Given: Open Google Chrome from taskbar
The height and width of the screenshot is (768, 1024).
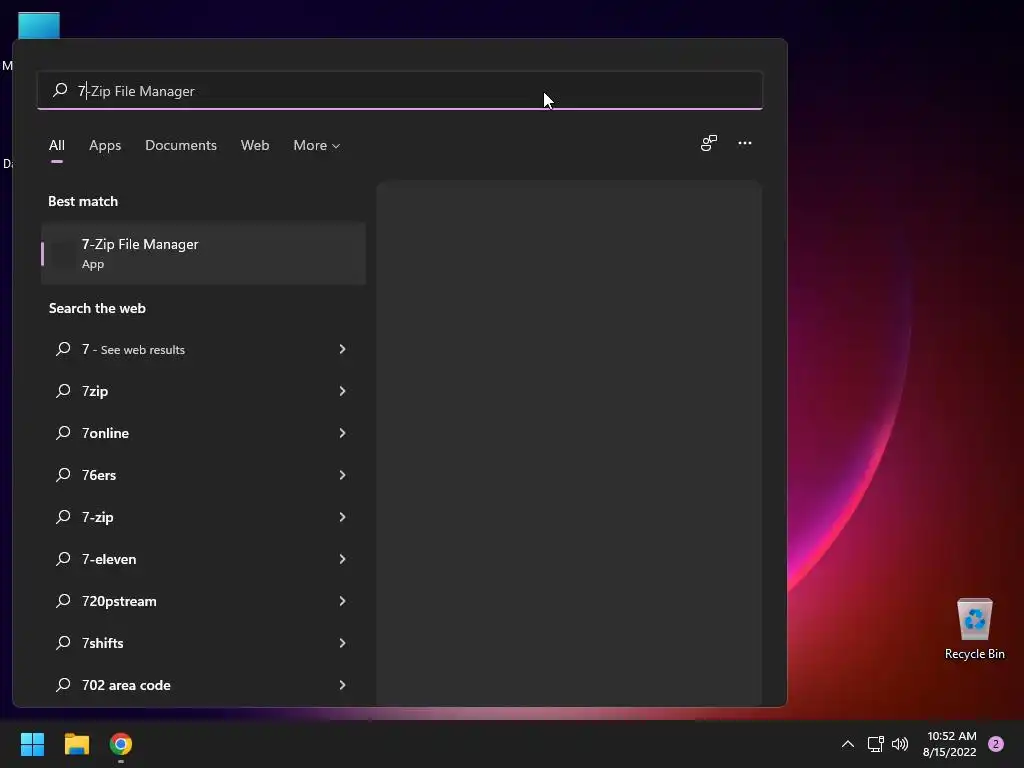Looking at the screenshot, I should 121,744.
